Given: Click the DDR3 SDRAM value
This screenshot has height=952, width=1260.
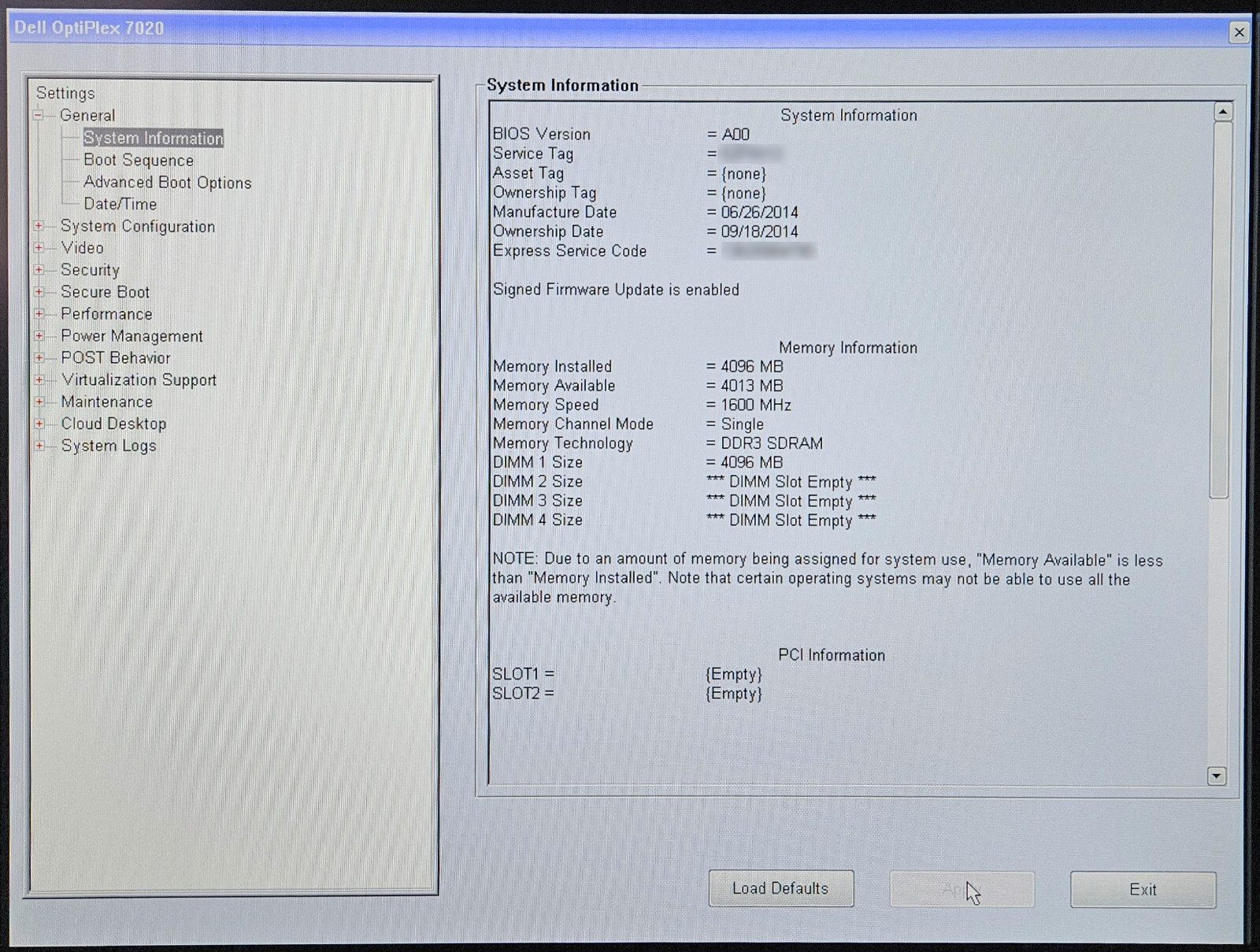Looking at the screenshot, I should [772, 443].
